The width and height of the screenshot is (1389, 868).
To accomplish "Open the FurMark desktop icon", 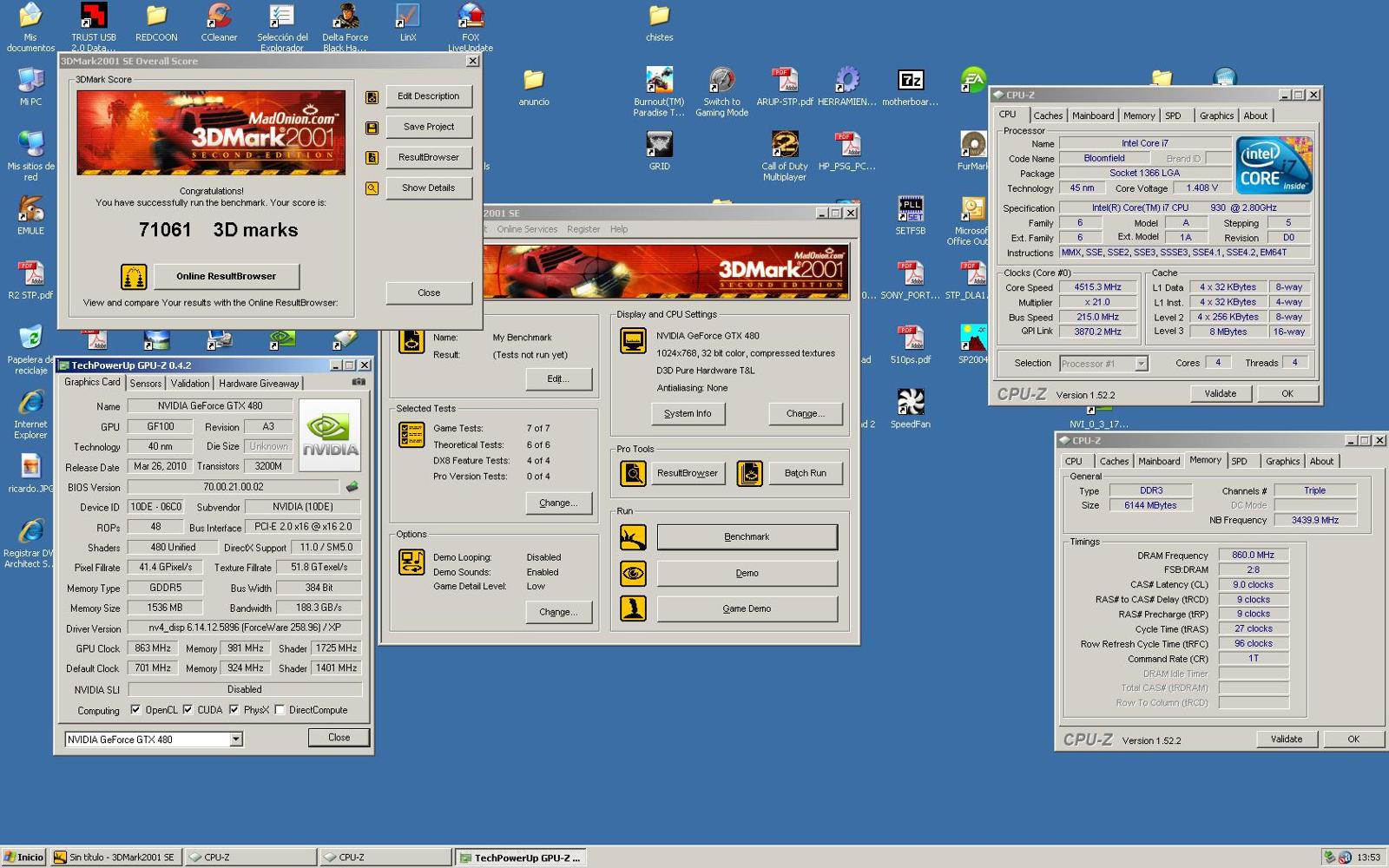I will pyautogui.click(x=972, y=150).
